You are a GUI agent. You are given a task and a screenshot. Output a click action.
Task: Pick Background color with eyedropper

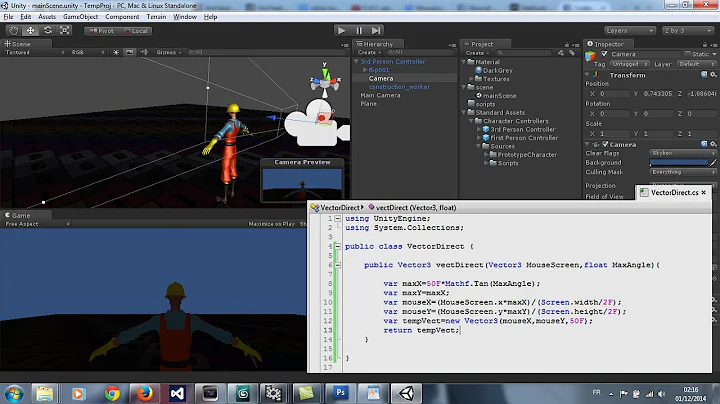[713, 163]
